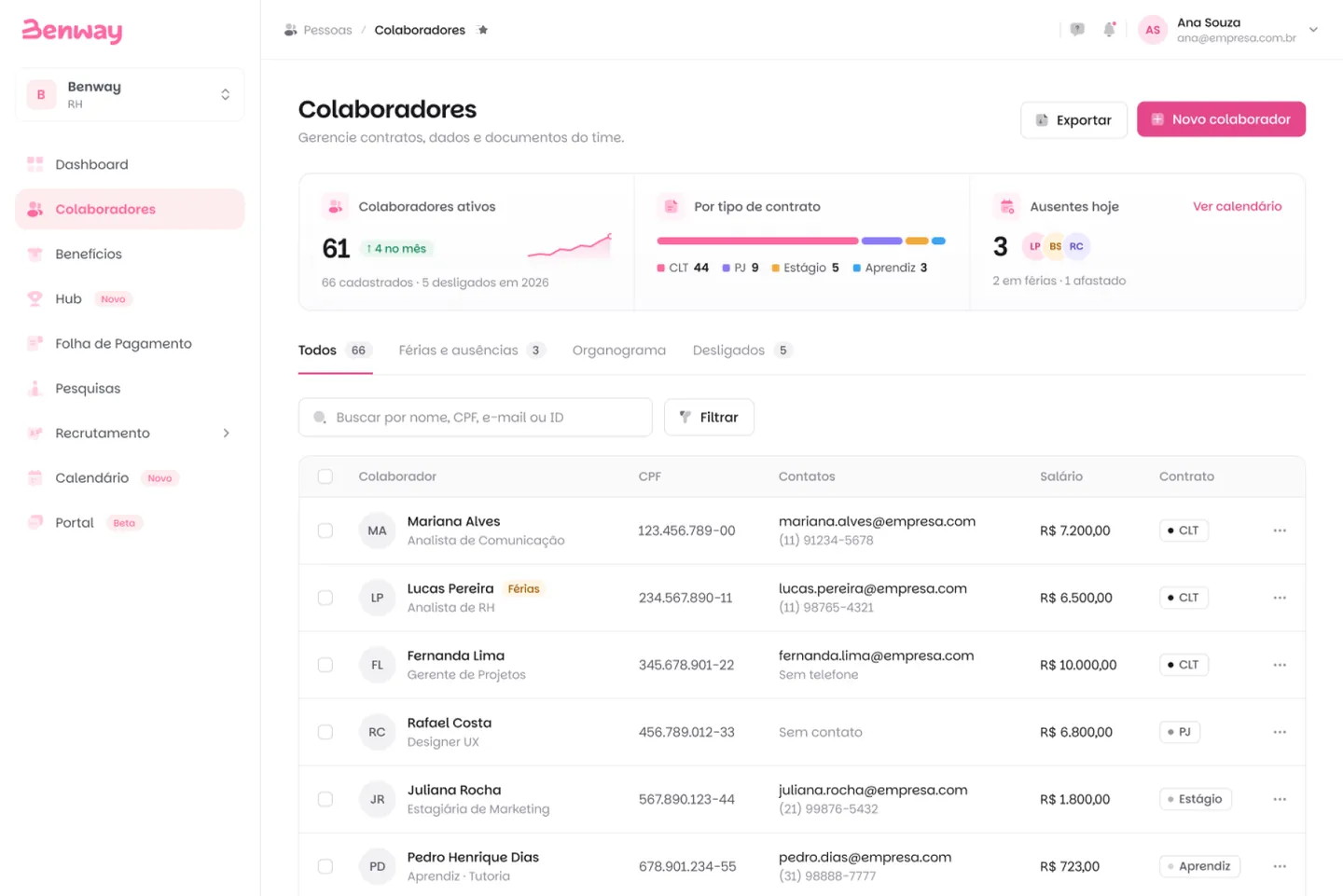The width and height of the screenshot is (1343, 896).
Task: Click the LP absent avatar
Action: coord(1034,246)
